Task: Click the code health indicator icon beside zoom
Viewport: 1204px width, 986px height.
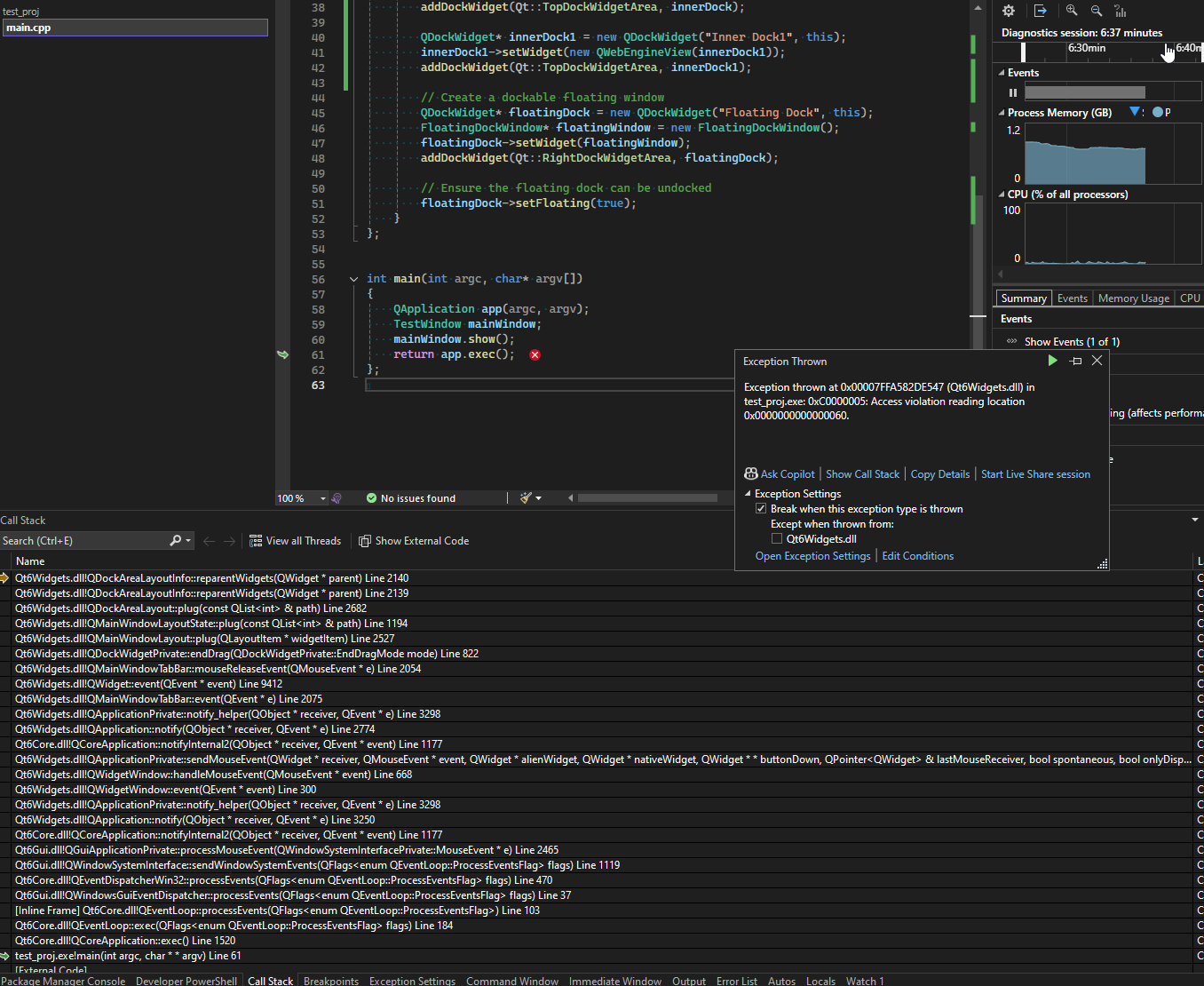Action: point(337,498)
